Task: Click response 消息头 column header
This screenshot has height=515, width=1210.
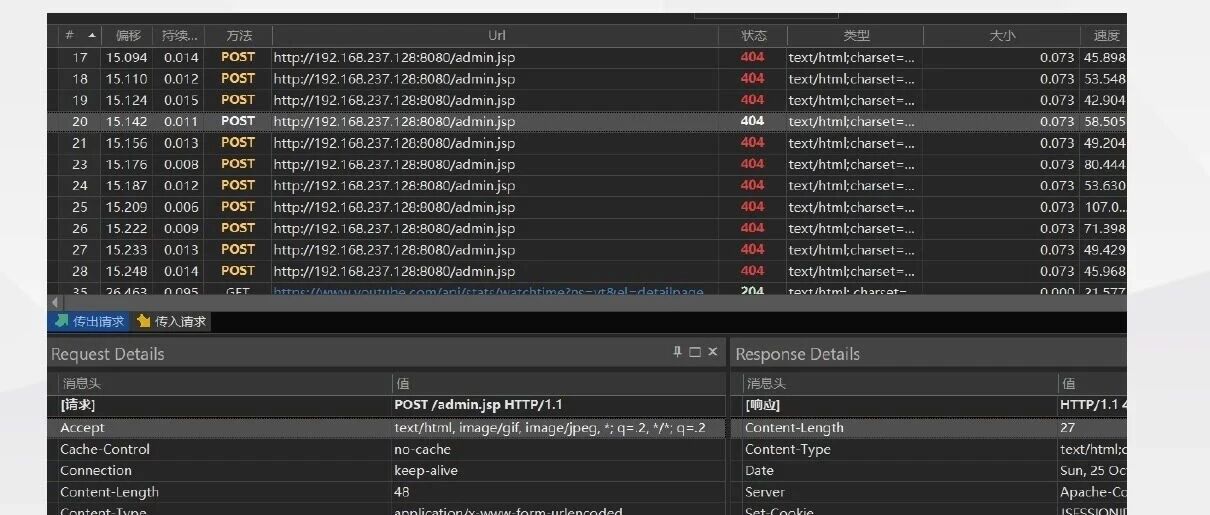Action: 766,383
